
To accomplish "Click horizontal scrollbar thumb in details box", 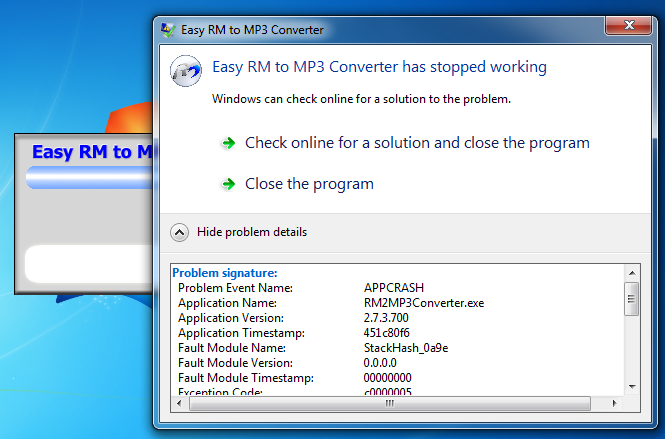I will pos(390,403).
